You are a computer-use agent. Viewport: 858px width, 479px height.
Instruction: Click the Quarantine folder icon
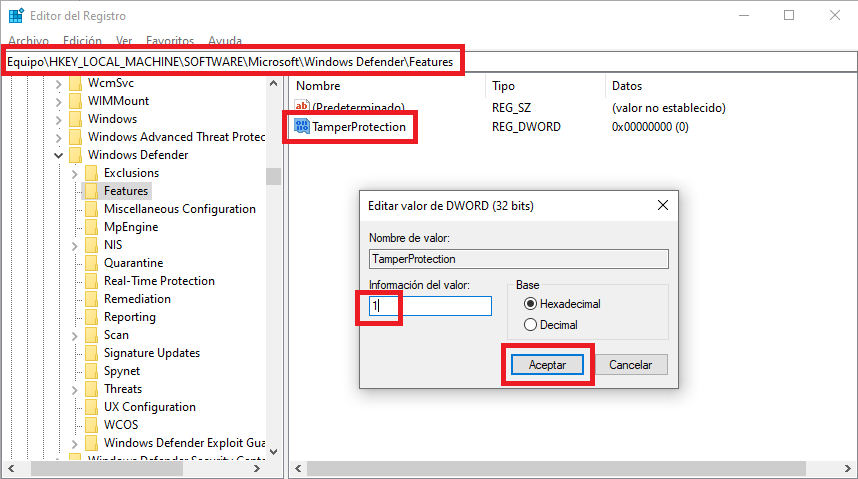pyautogui.click(x=92, y=263)
